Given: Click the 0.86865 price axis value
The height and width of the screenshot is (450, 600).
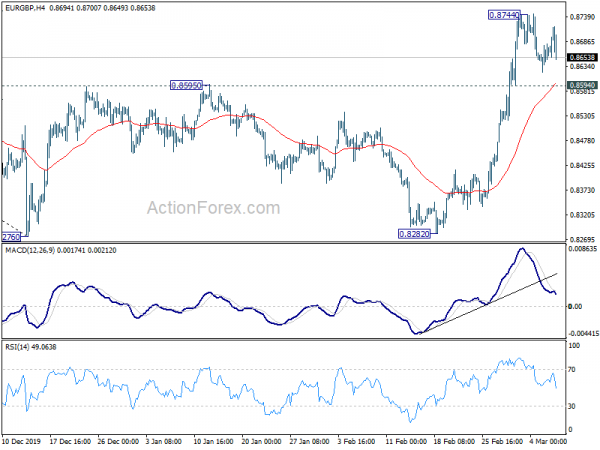Looking at the screenshot, I should coord(582,42).
